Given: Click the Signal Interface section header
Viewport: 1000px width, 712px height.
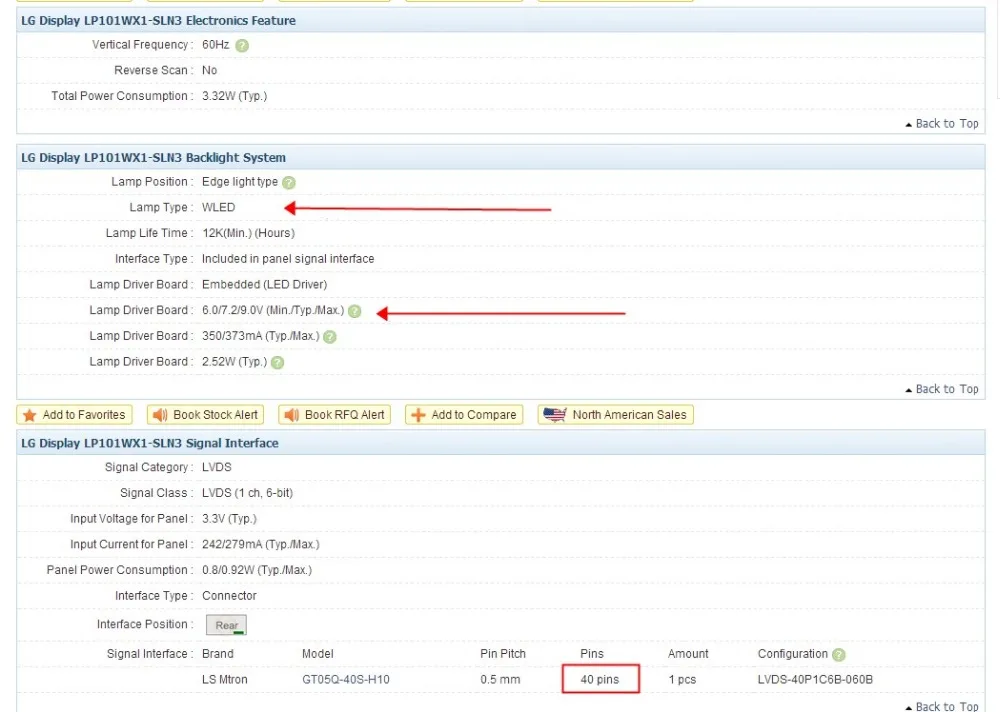Looking at the screenshot, I should click(501, 443).
